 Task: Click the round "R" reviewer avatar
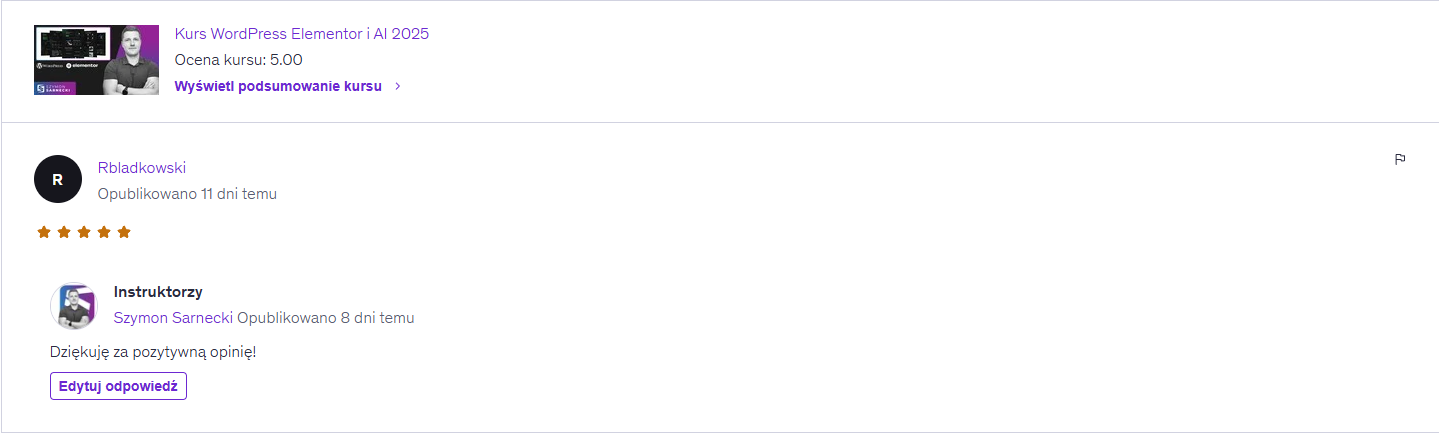click(x=57, y=179)
